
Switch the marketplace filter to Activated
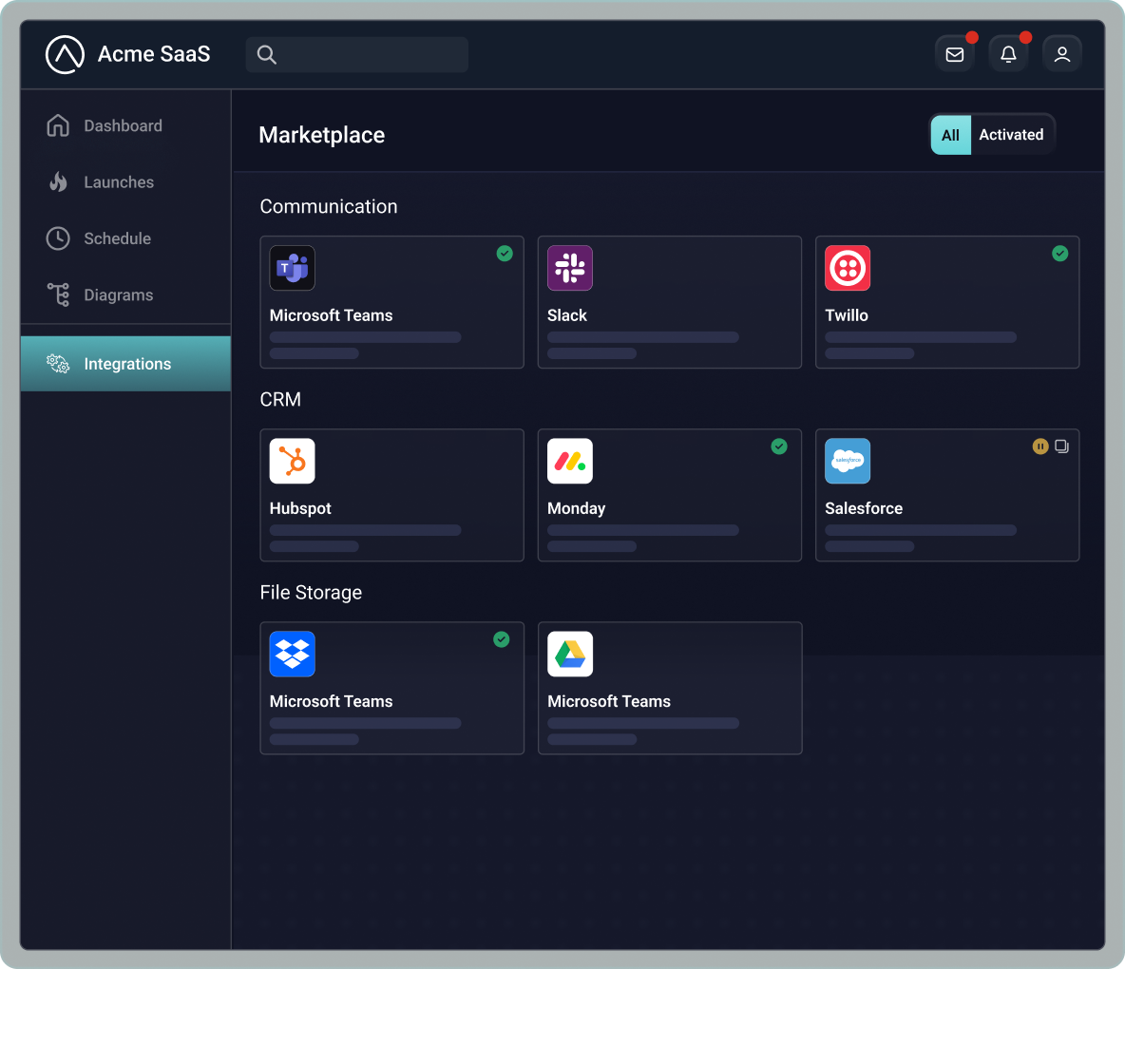pos(1011,134)
